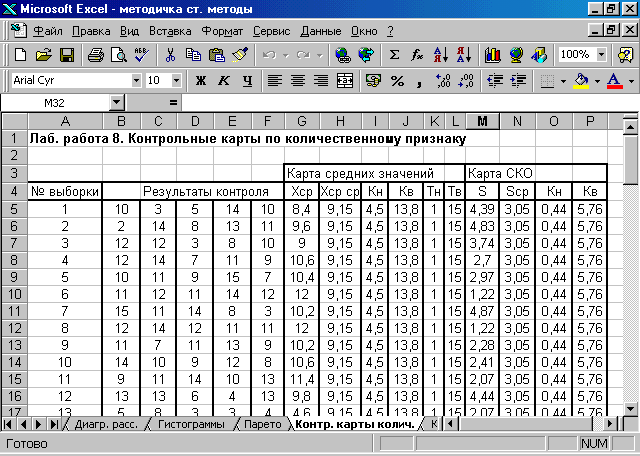Open the 100% zoom dropdown
The height and width of the screenshot is (456, 640).
point(601,54)
